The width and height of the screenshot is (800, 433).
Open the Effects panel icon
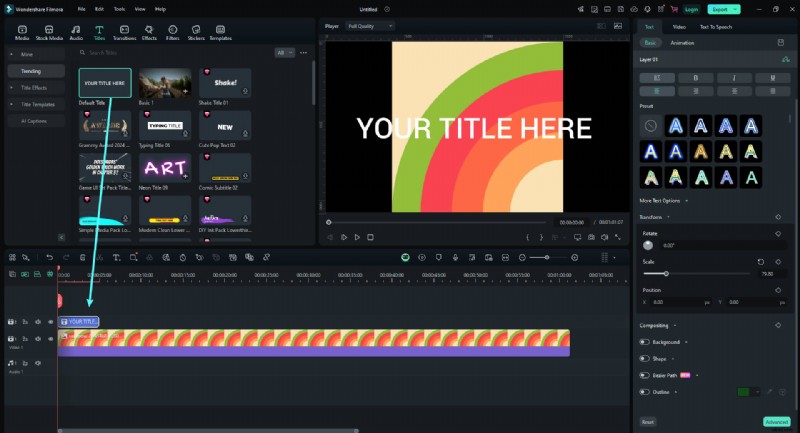pyautogui.click(x=148, y=32)
